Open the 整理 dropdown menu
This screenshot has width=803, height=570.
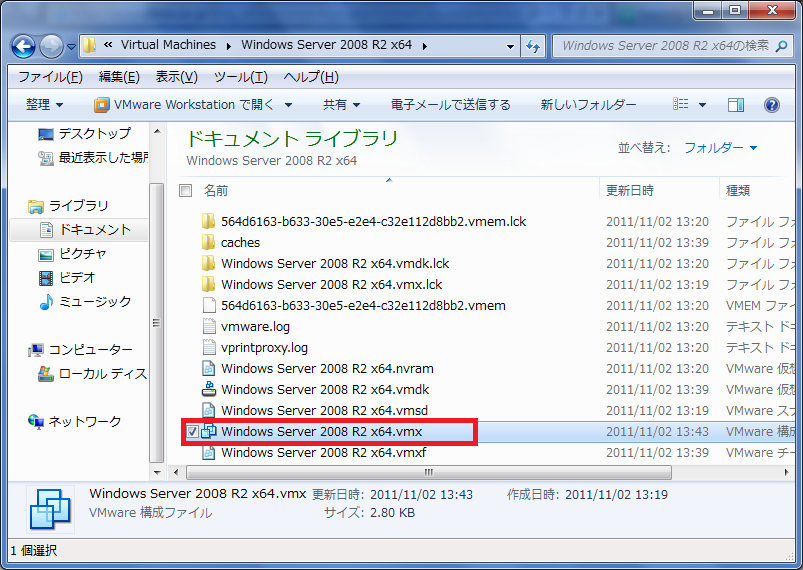(45, 104)
